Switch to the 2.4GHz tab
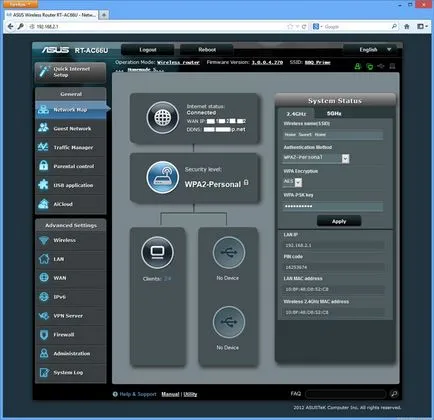Viewport: 434px width, 420px height. (296, 114)
